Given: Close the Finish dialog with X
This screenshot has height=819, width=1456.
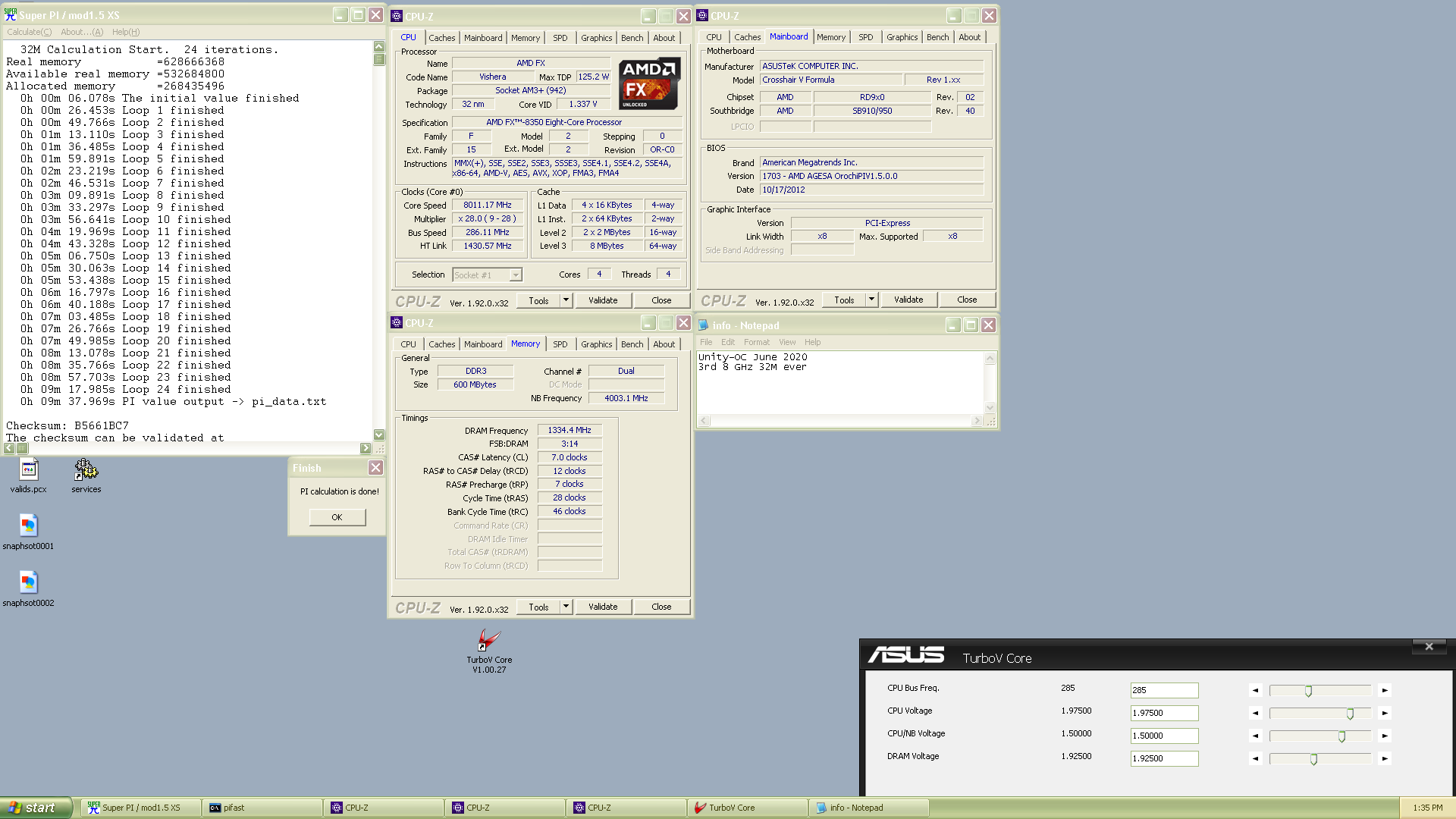Looking at the screenshot, I should tap(375, 467).
